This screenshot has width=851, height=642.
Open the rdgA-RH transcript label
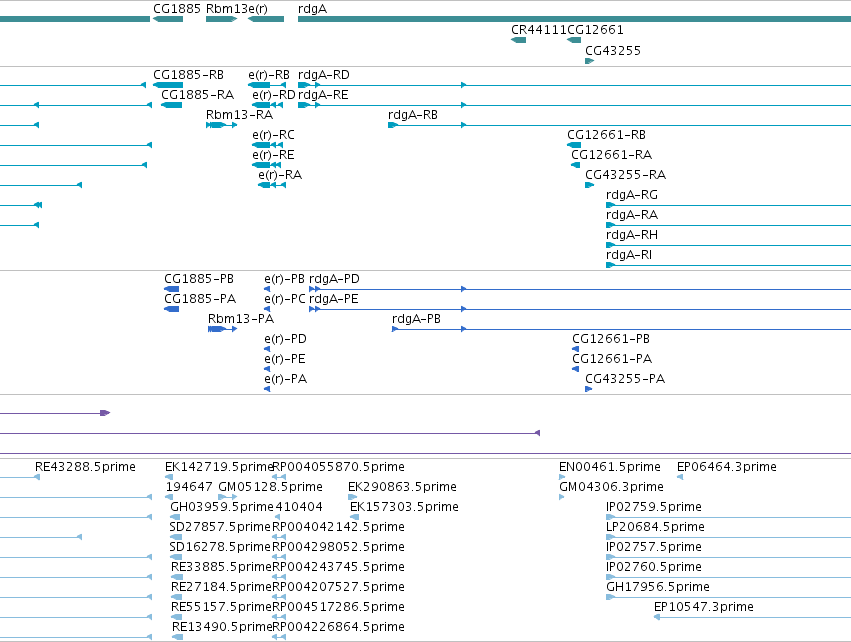click(632, 235)
